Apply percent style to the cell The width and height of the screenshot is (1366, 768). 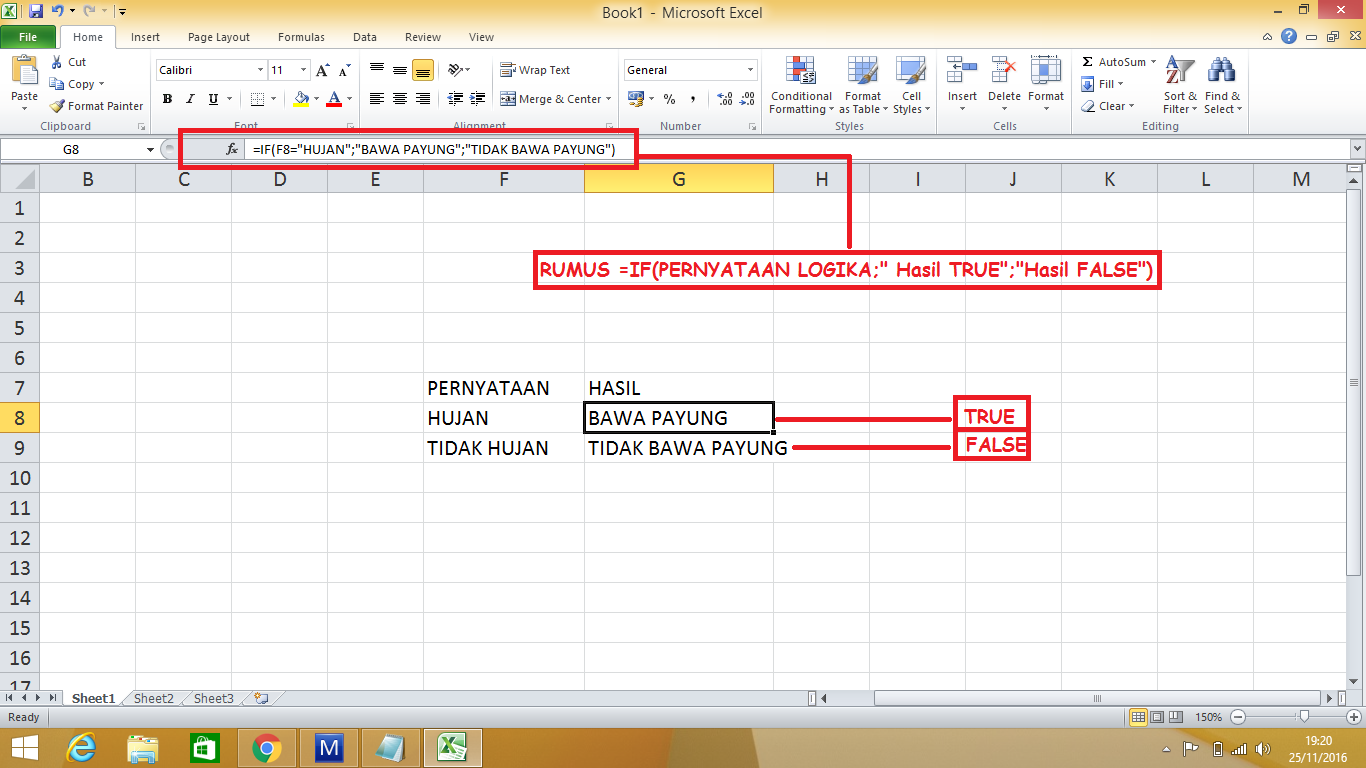[x=669, y=99]
